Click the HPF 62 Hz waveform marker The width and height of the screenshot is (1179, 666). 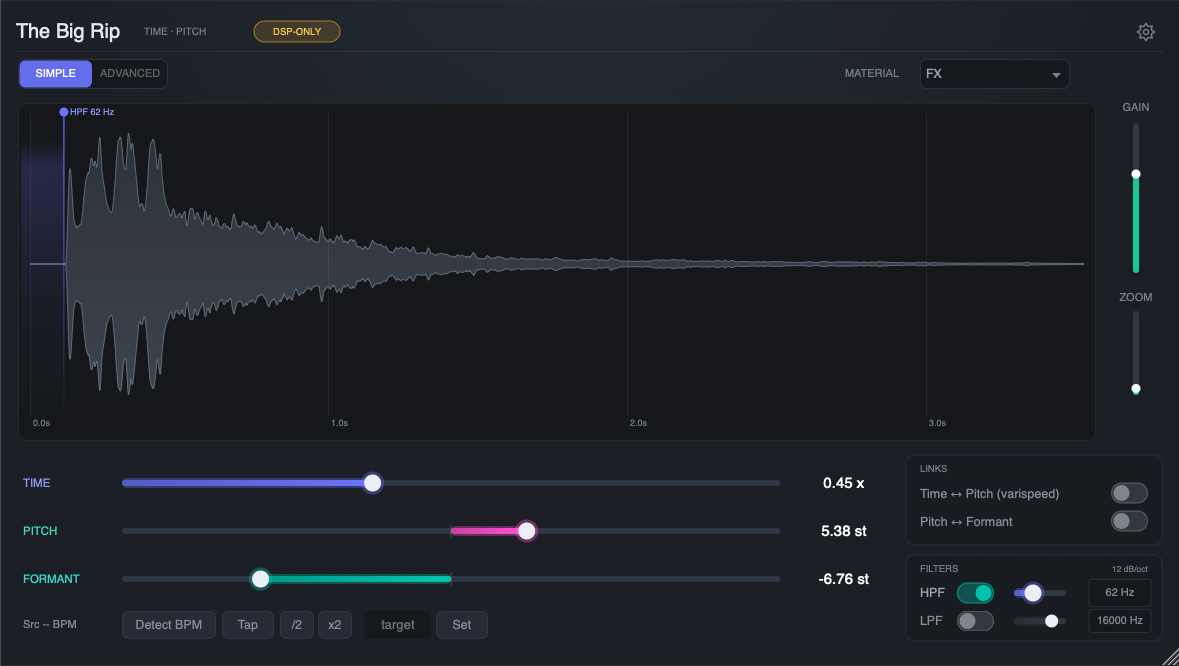pyautogui.click(x=64, y=112)
